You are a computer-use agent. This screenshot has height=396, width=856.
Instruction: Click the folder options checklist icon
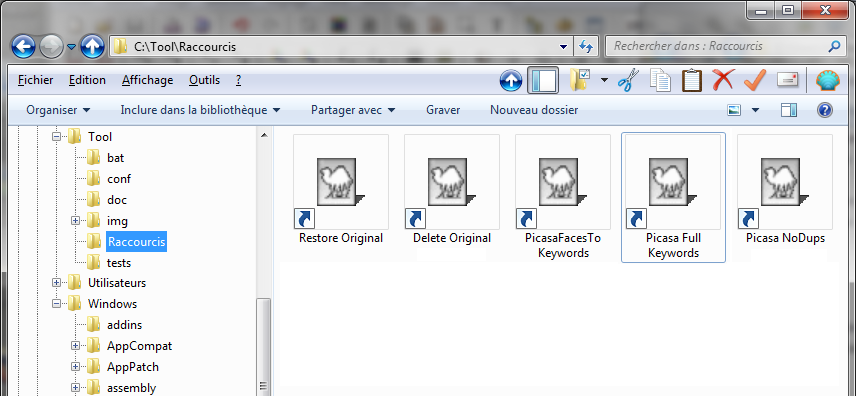pyautogui.click(x=579, y=80)
